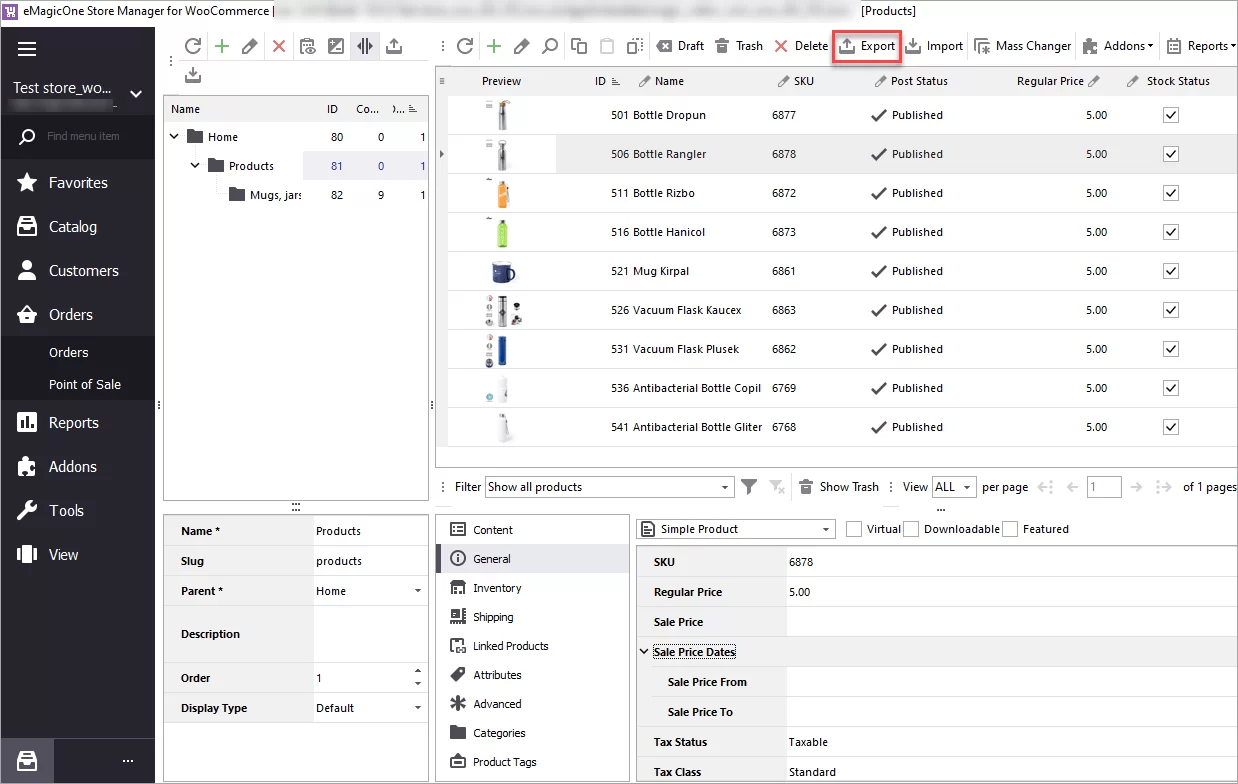Click the Duplicate products icon
The image size is (1238, 784).
tap(578, 45)
